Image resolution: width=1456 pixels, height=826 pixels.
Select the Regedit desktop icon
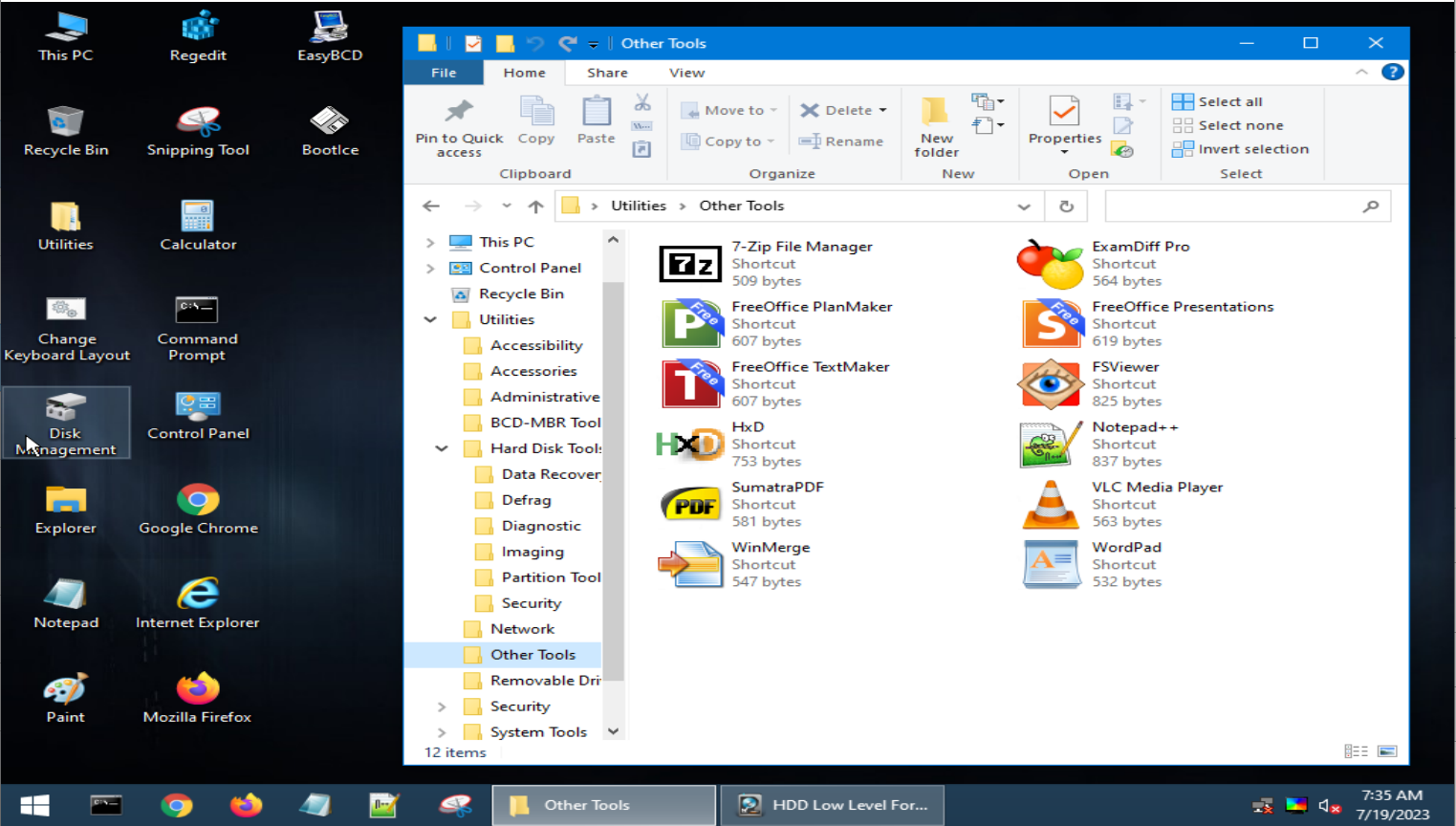198,36
